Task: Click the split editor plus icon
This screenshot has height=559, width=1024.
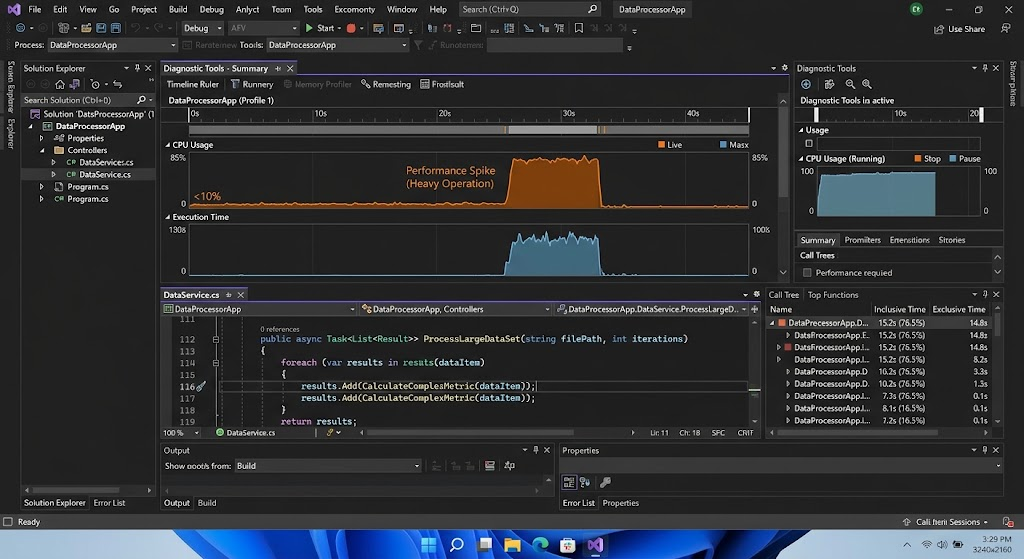Action: coord(754,309)
